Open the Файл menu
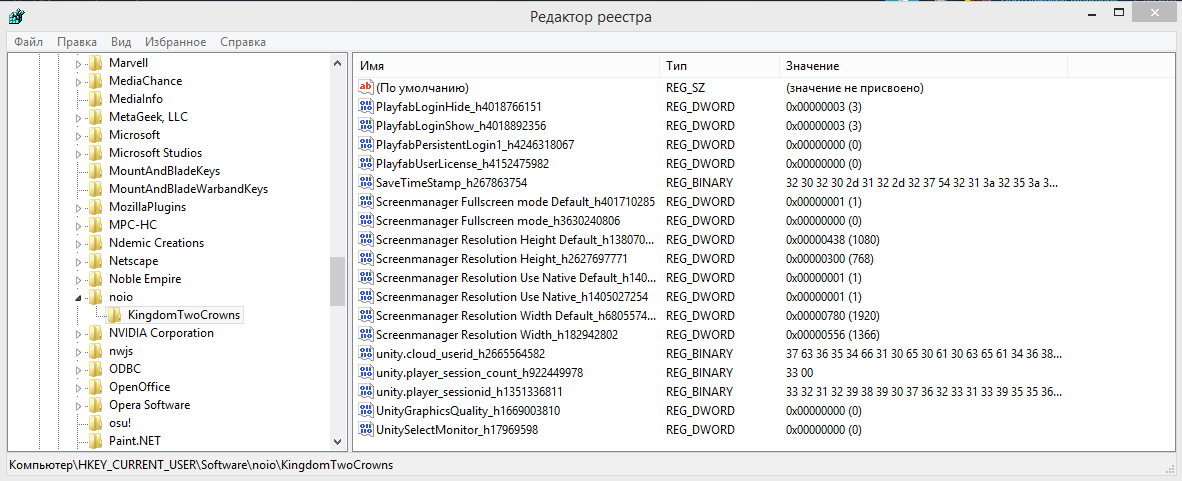Screen dimensions: 1182x481 coord(29,42)
